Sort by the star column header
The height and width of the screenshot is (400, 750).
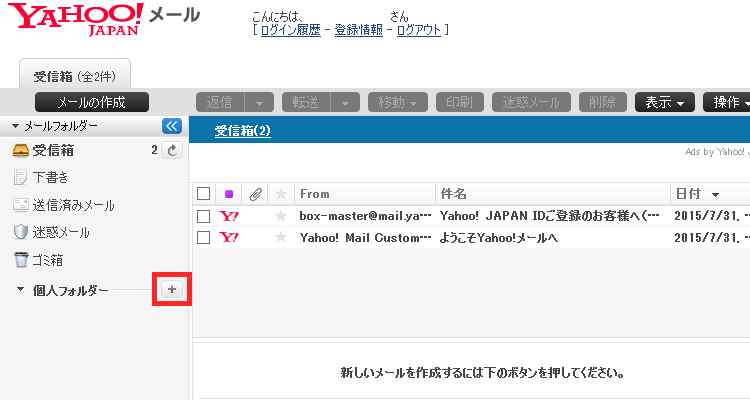coord(281,194)
